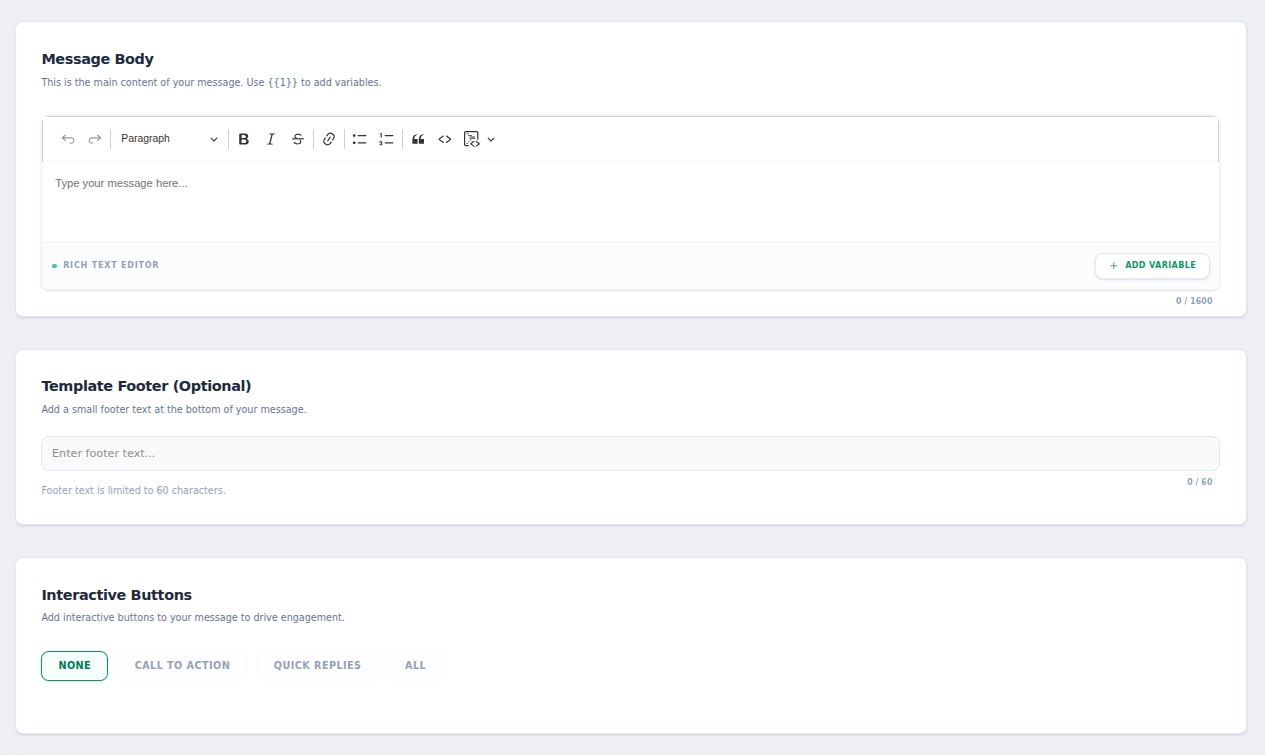Click the Interactive Buttons heading
1265x755 pixels.
click(117, 595)
